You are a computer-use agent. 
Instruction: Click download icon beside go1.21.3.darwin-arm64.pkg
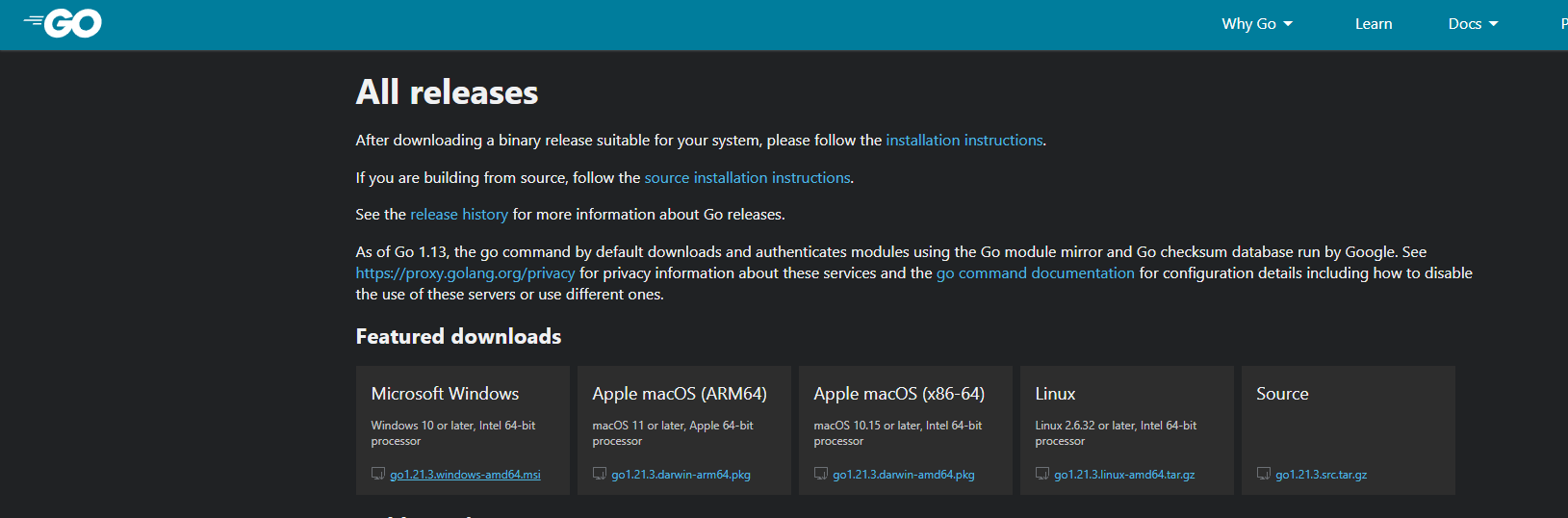[x=600, y=474]
